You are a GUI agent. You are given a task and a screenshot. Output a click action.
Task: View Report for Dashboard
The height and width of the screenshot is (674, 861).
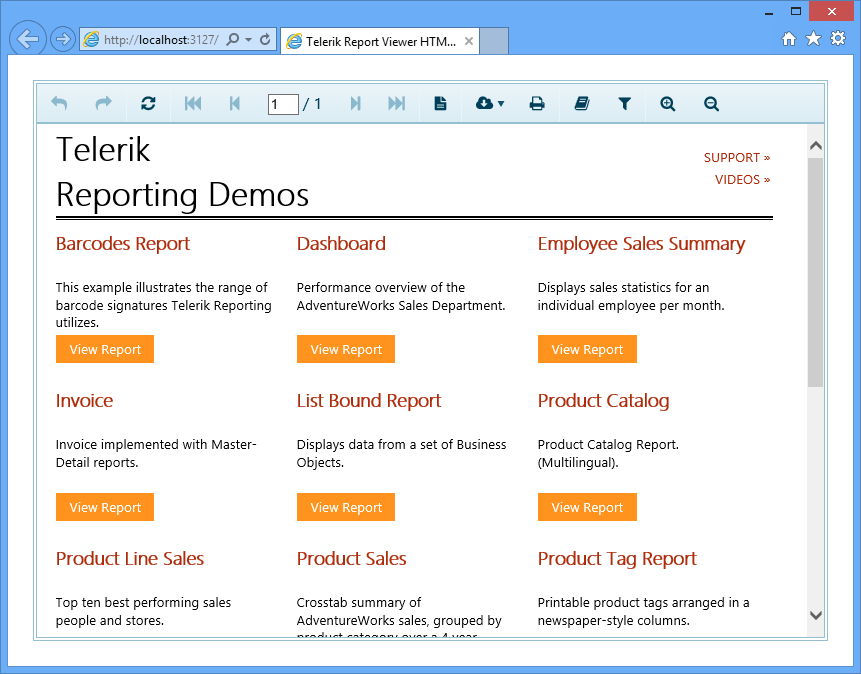346,349
